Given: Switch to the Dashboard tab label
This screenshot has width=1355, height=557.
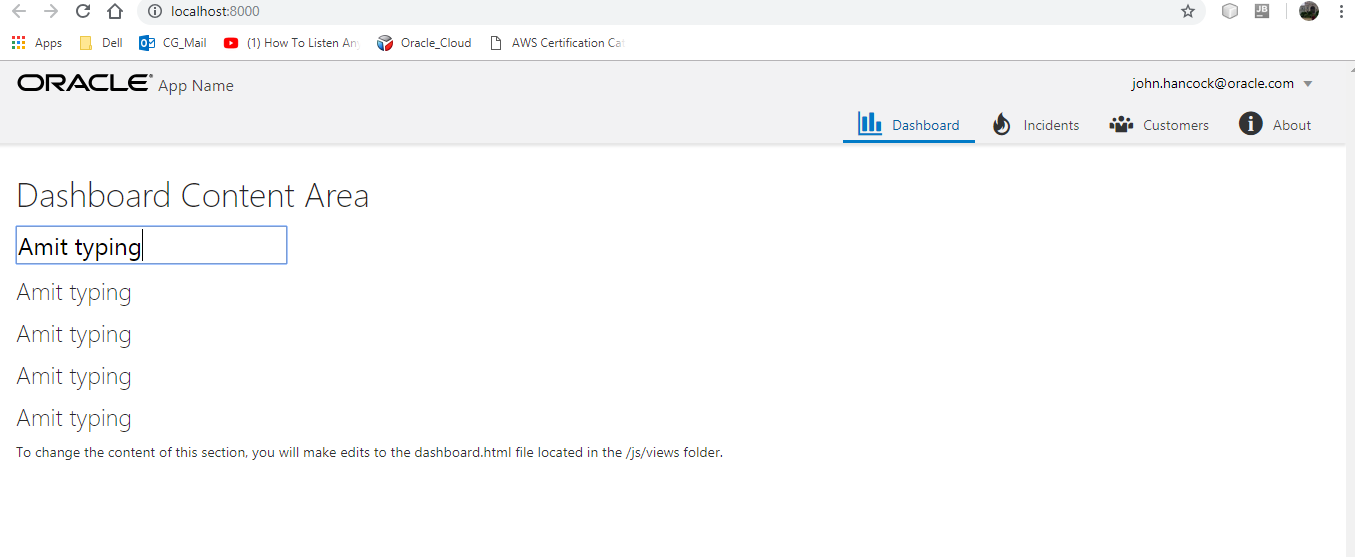Looking at the screenshot, I should (926, 125).
